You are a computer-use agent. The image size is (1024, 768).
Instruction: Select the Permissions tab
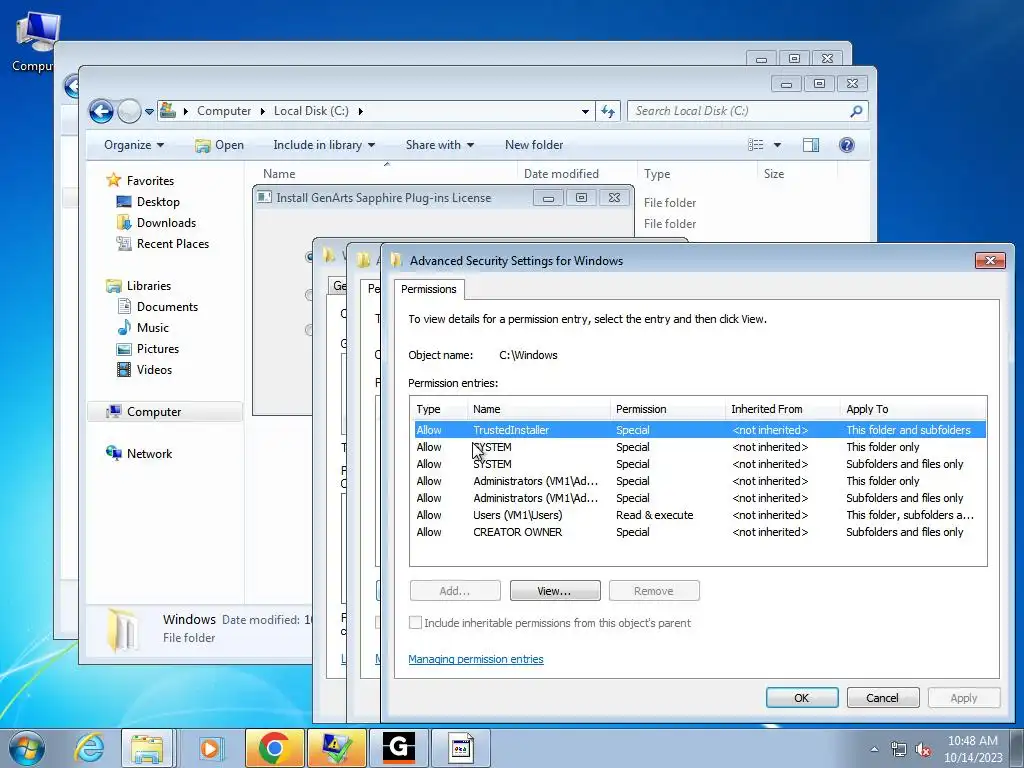(428, 289)
